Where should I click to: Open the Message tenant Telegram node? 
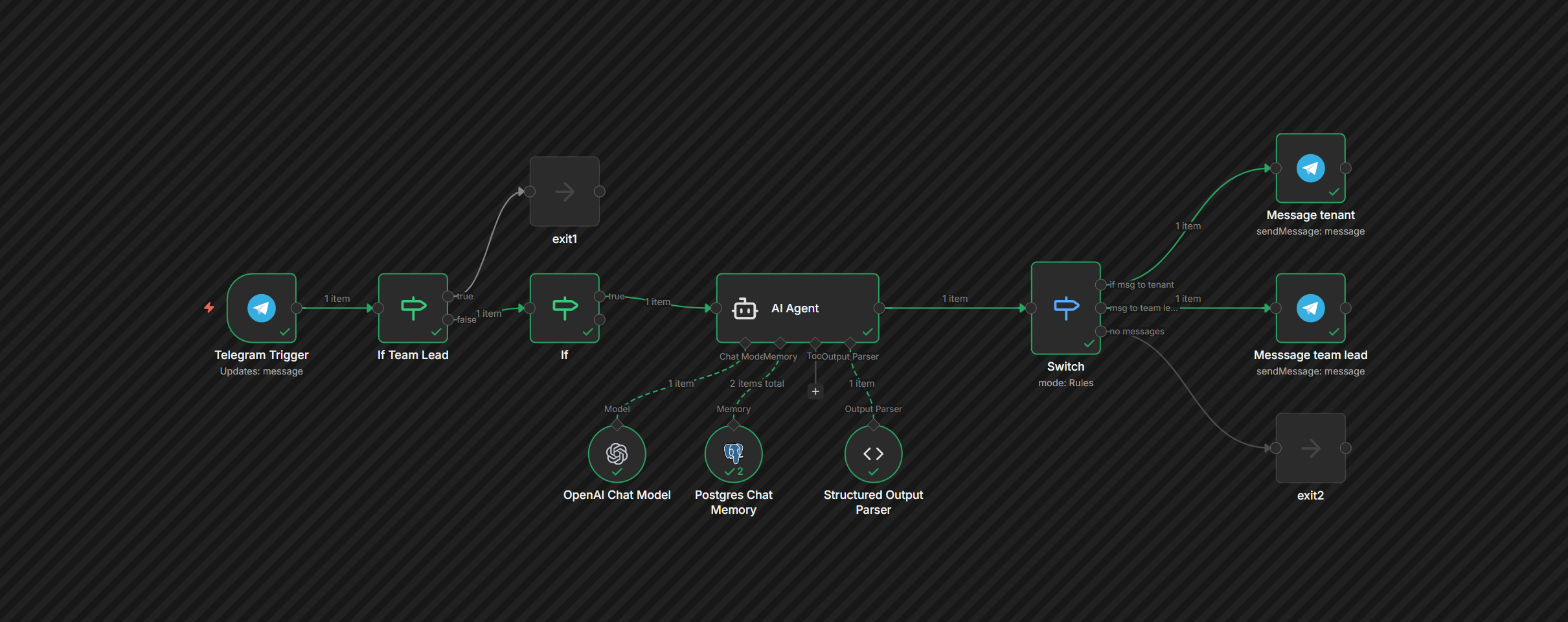coord(1311,168)
